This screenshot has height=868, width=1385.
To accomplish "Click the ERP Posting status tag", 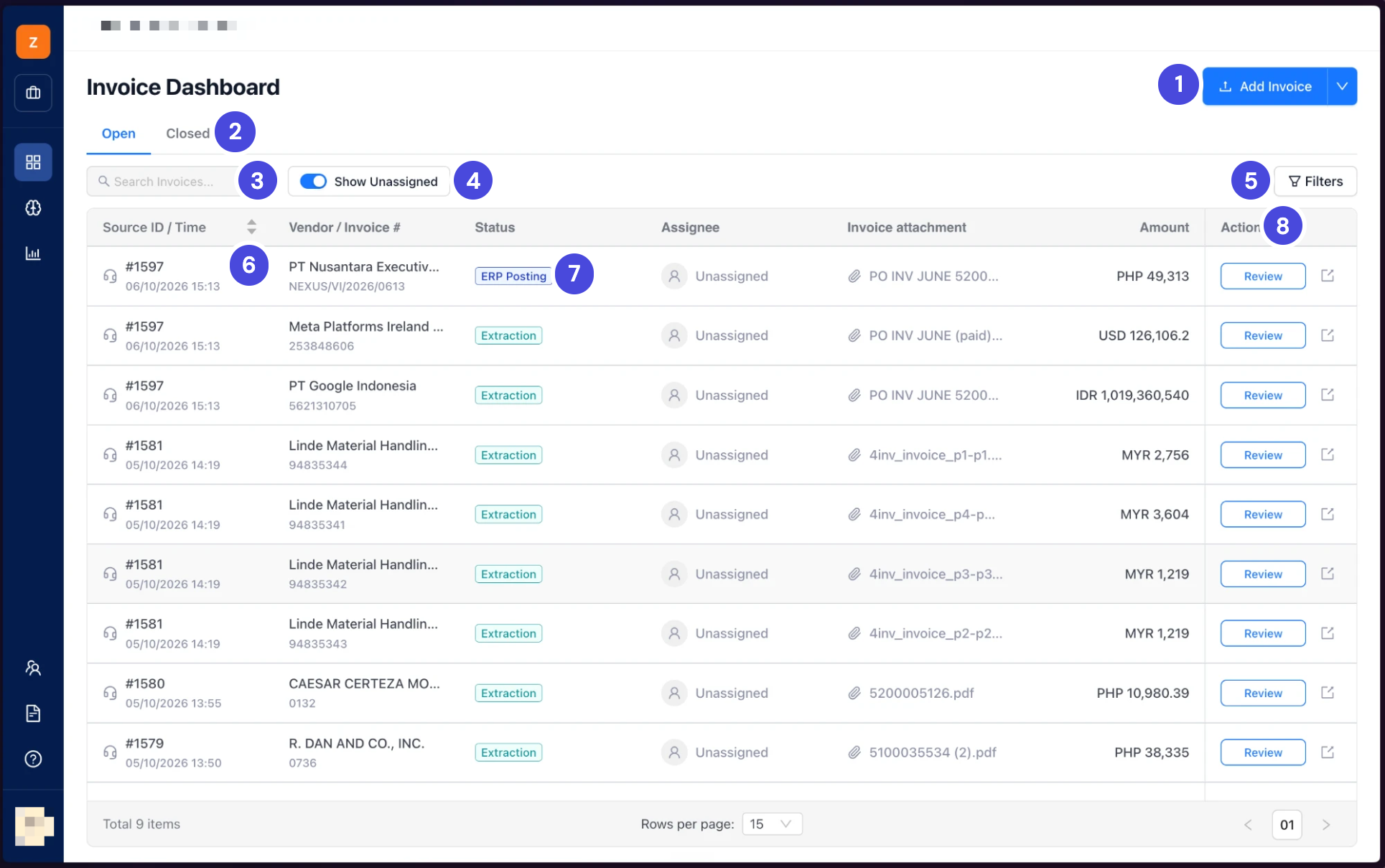I will [x=513, y=276].
